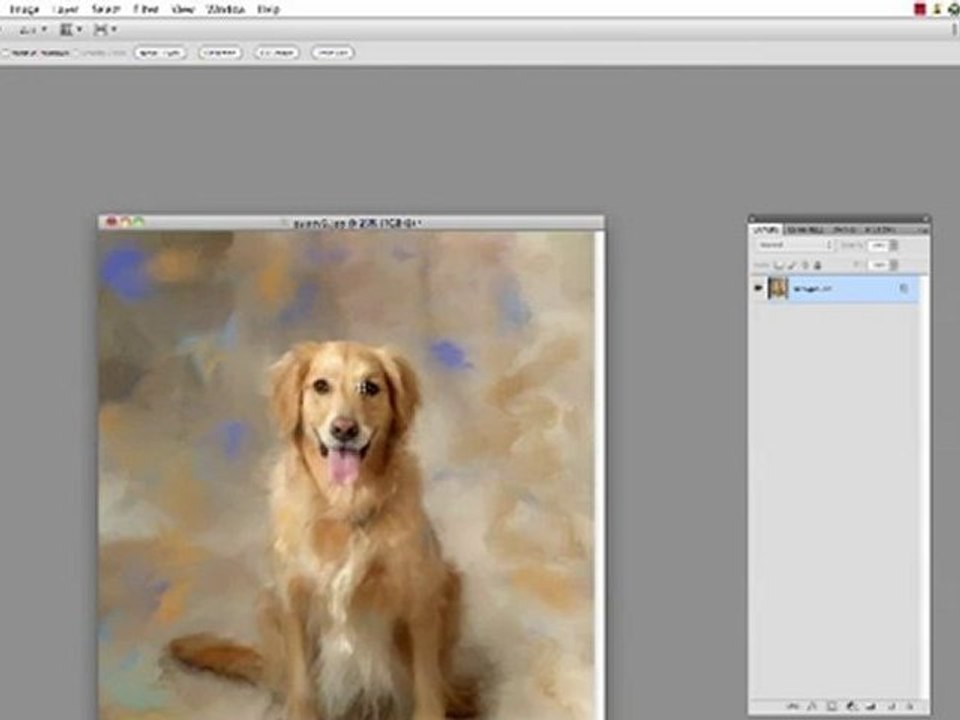This screenshot has height=720, width=960.
Task: Click the layer Opacity value field
Action: (x=877, y=245)
